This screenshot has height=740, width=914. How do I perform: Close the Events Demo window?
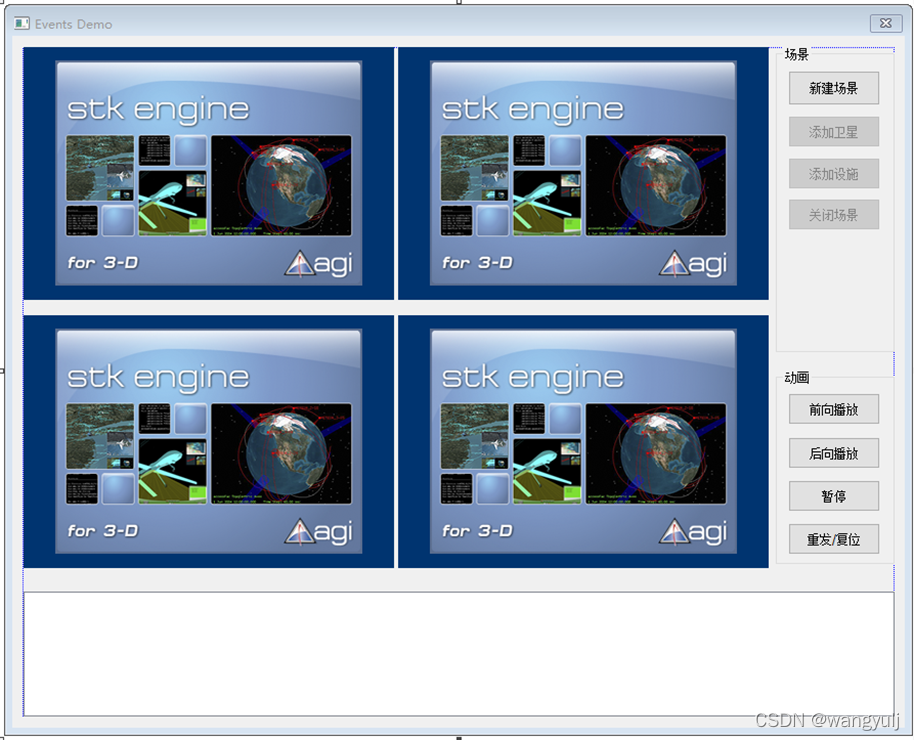[885, 23]
